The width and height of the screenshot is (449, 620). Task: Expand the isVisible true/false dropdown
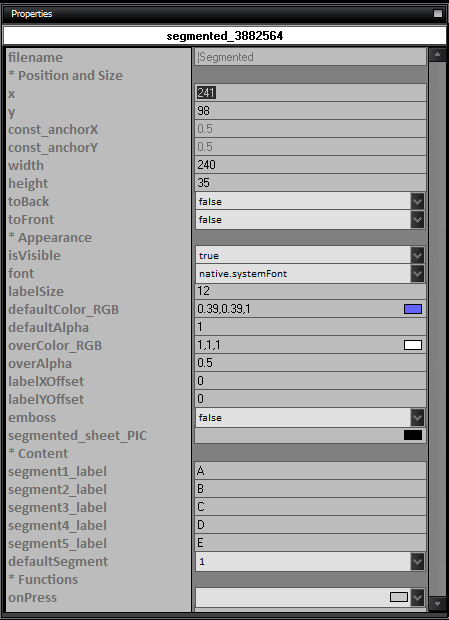tap(417, 255)
